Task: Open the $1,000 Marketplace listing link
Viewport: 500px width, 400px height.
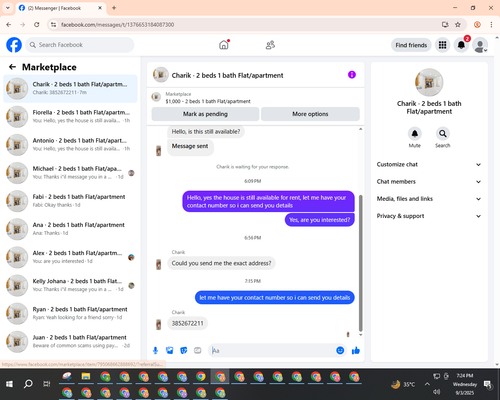Action: [208, 101]
